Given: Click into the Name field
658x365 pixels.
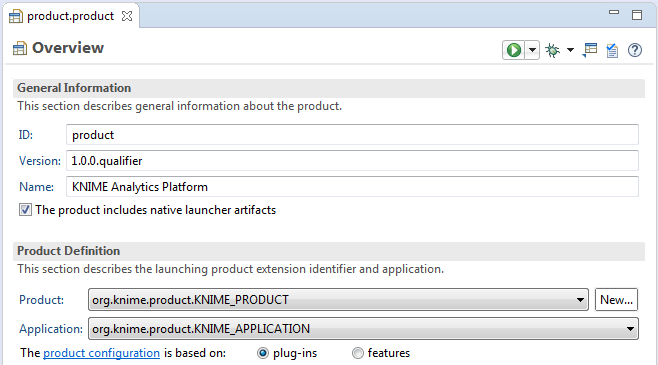Looking at the screenshot, I should click(352, 187).
